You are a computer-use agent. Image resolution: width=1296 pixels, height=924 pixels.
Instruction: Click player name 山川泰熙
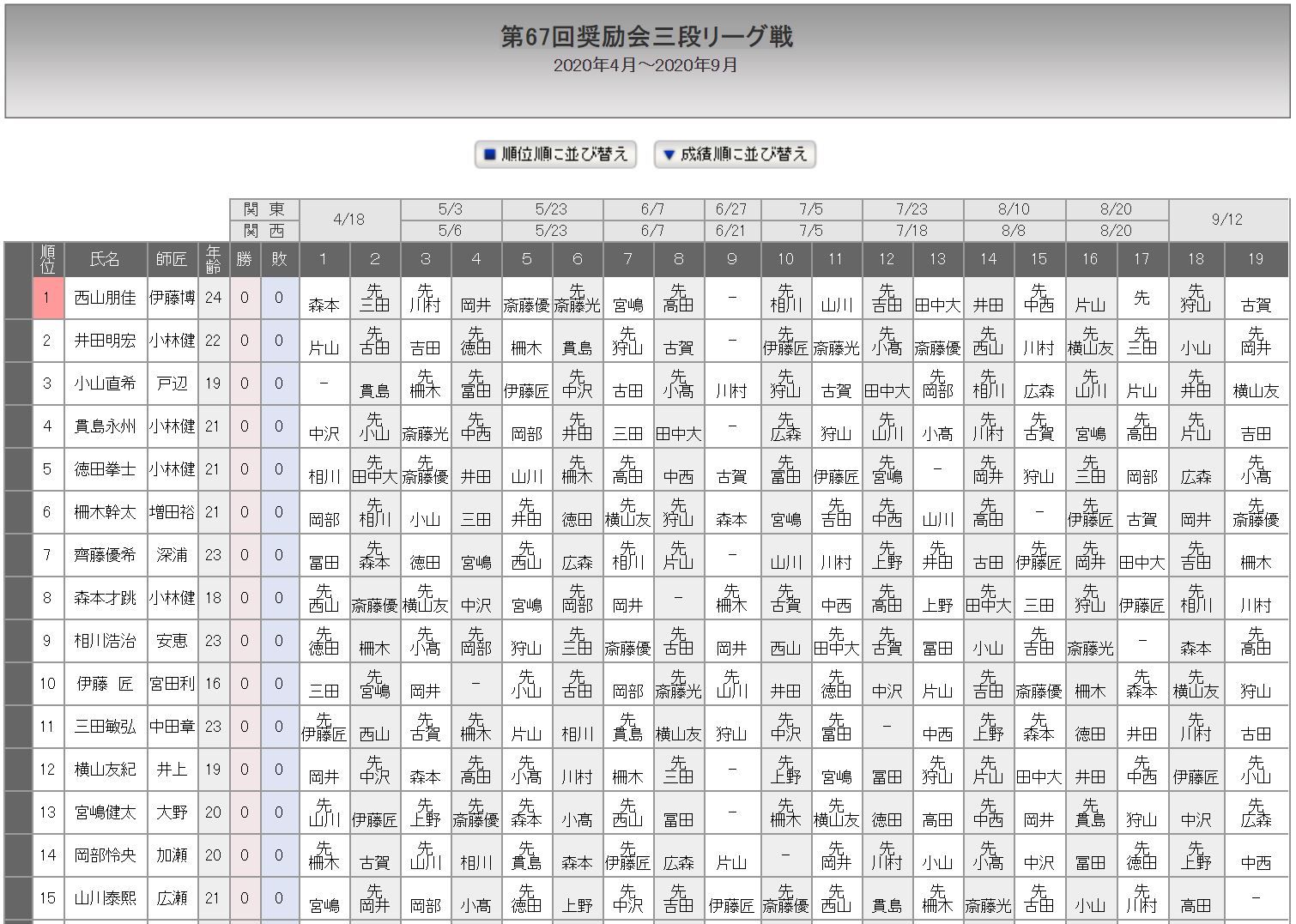click(105, 898)
